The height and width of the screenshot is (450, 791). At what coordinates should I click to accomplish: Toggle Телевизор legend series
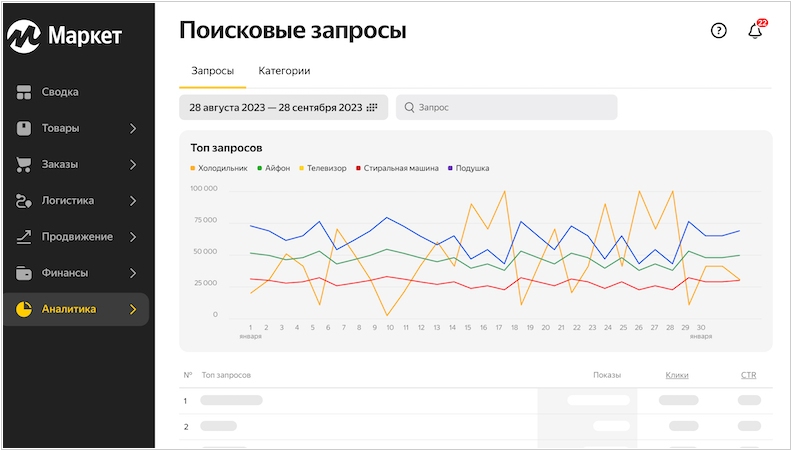point(323,168)
